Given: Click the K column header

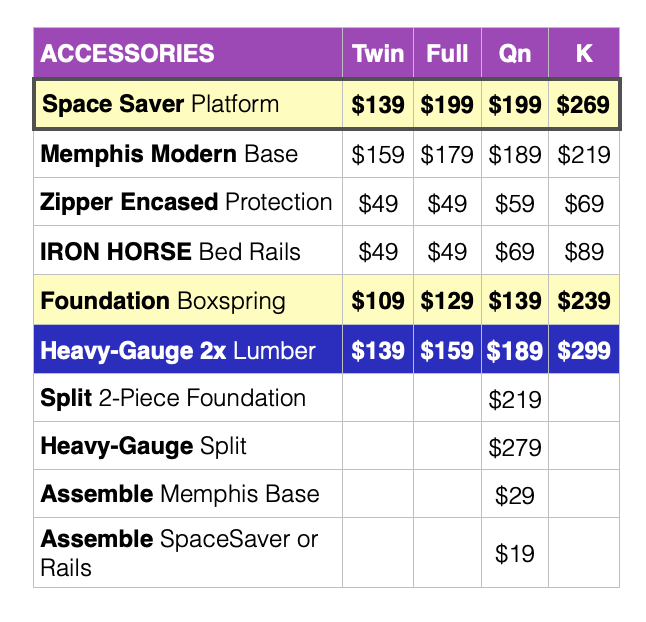Looking at the screenshot, I should [584, 53].
